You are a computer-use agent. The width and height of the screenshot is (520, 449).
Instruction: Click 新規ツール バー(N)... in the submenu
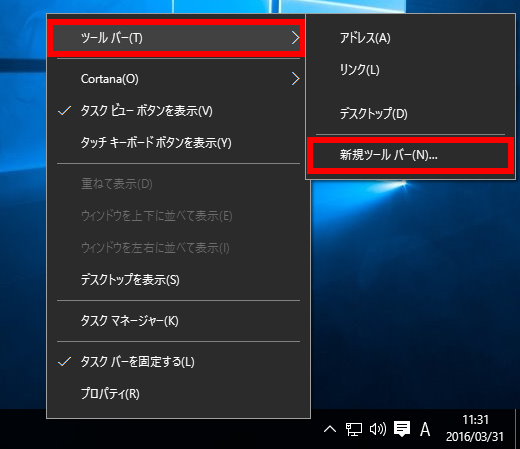click(x=410, y=155)
